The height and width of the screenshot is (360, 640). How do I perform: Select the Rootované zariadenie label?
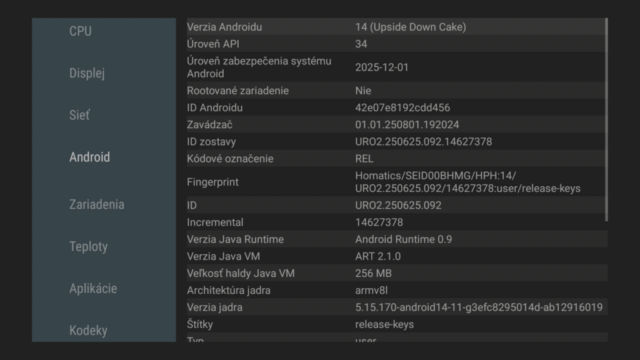click(x=238, y=91)
